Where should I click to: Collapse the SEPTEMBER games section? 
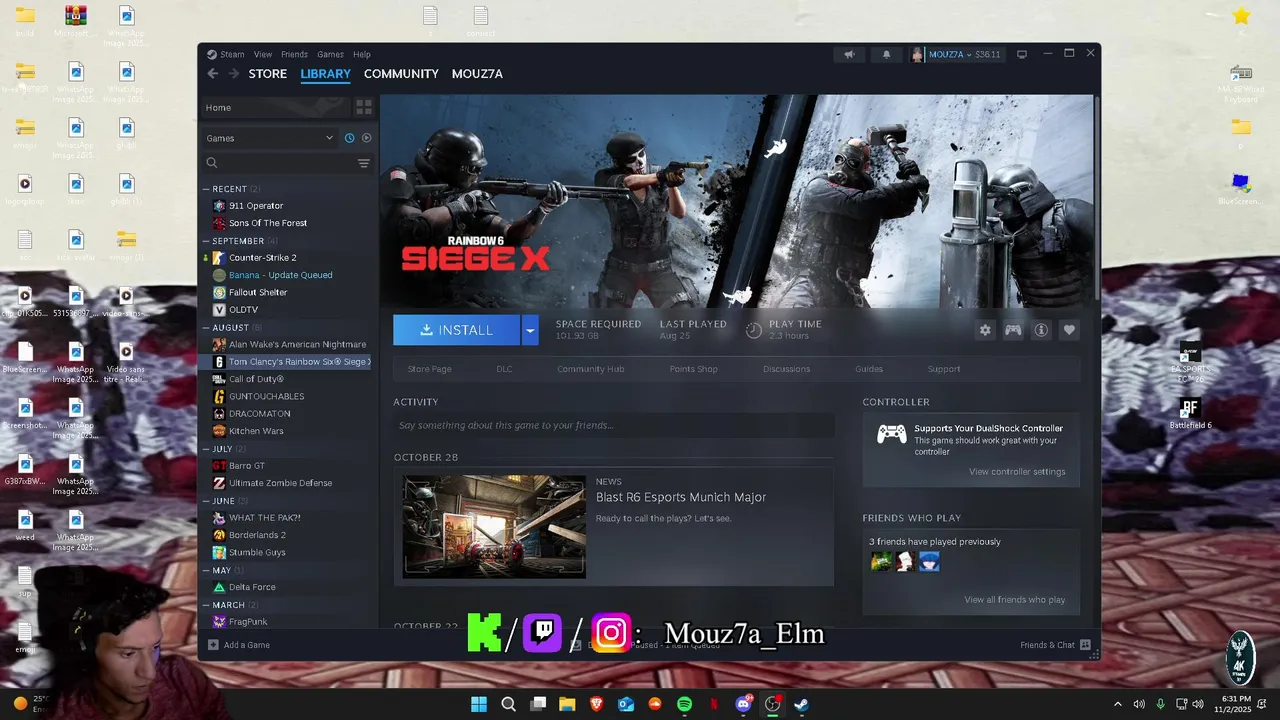click(x=206, y=241)
